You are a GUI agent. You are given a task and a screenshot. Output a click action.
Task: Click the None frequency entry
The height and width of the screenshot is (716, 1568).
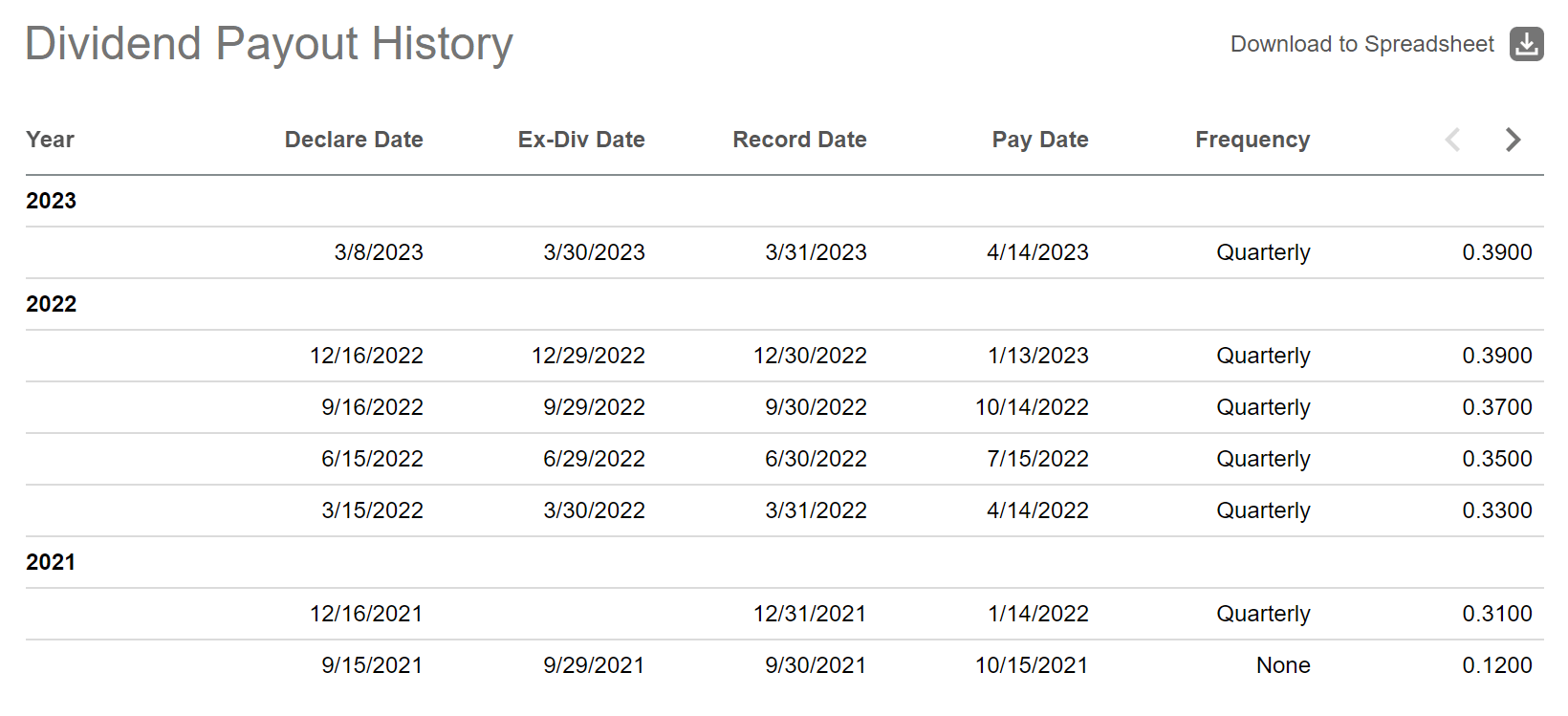click(x=1283, y=665)
